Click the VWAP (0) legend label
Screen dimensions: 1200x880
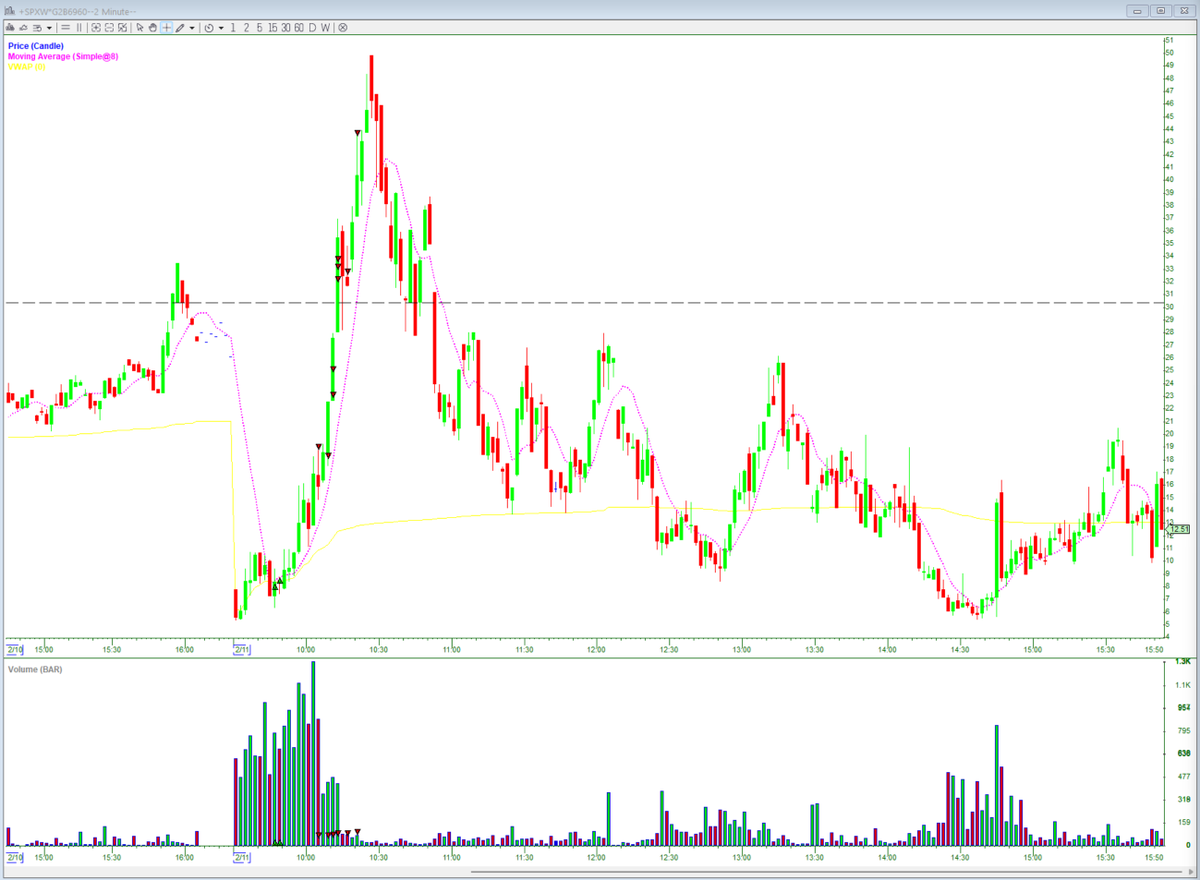click(x=27, y=66)
